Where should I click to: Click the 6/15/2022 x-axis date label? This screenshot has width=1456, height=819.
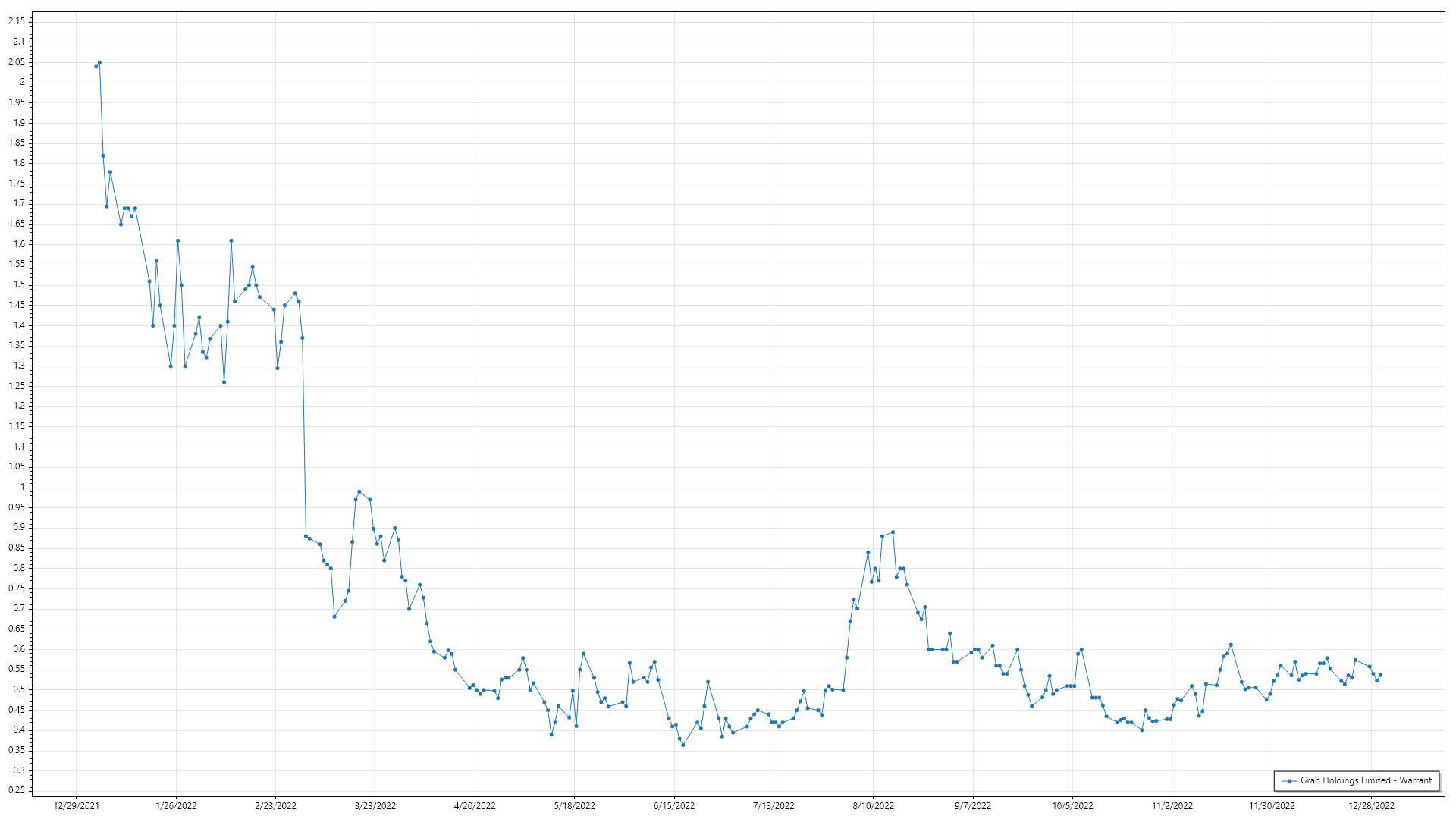673,806
